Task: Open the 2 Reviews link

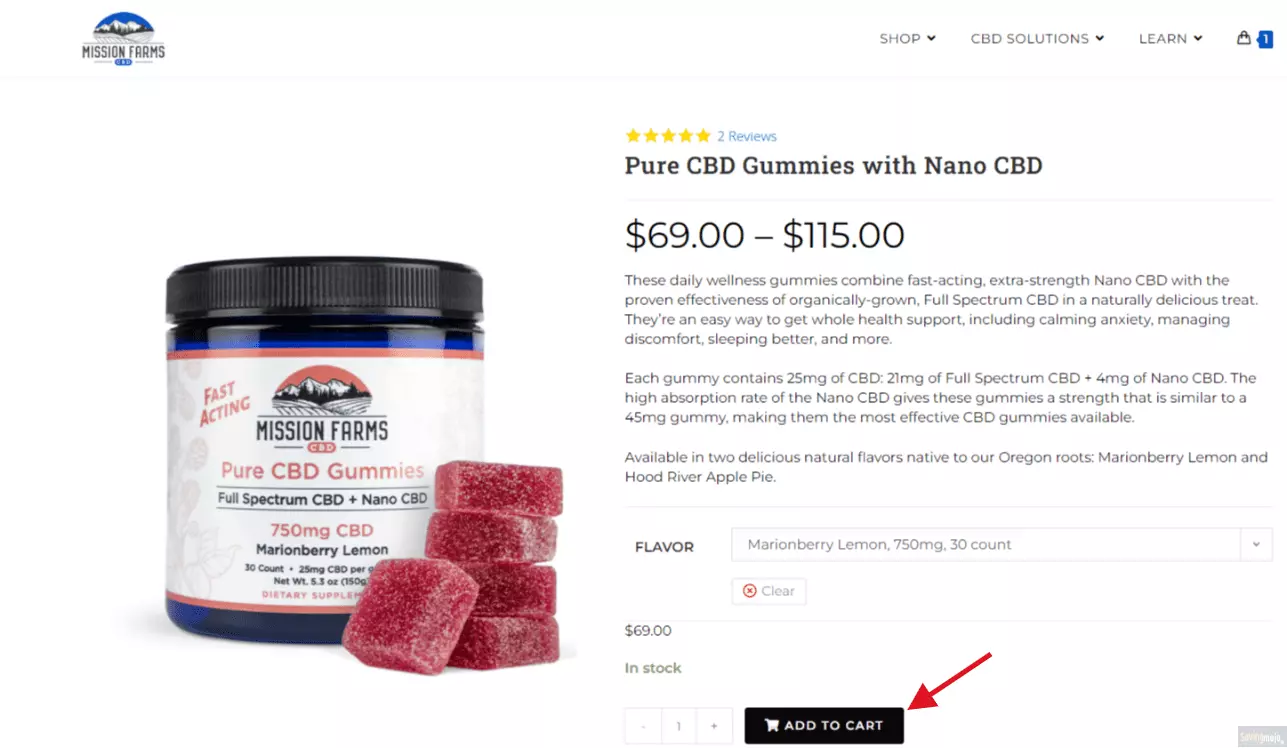Action: (746, 136)
